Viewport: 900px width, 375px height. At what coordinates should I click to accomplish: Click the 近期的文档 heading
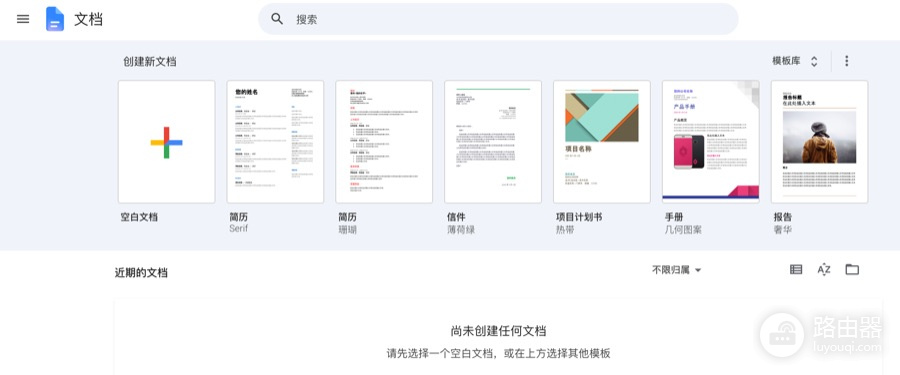(x=141, y=273)
